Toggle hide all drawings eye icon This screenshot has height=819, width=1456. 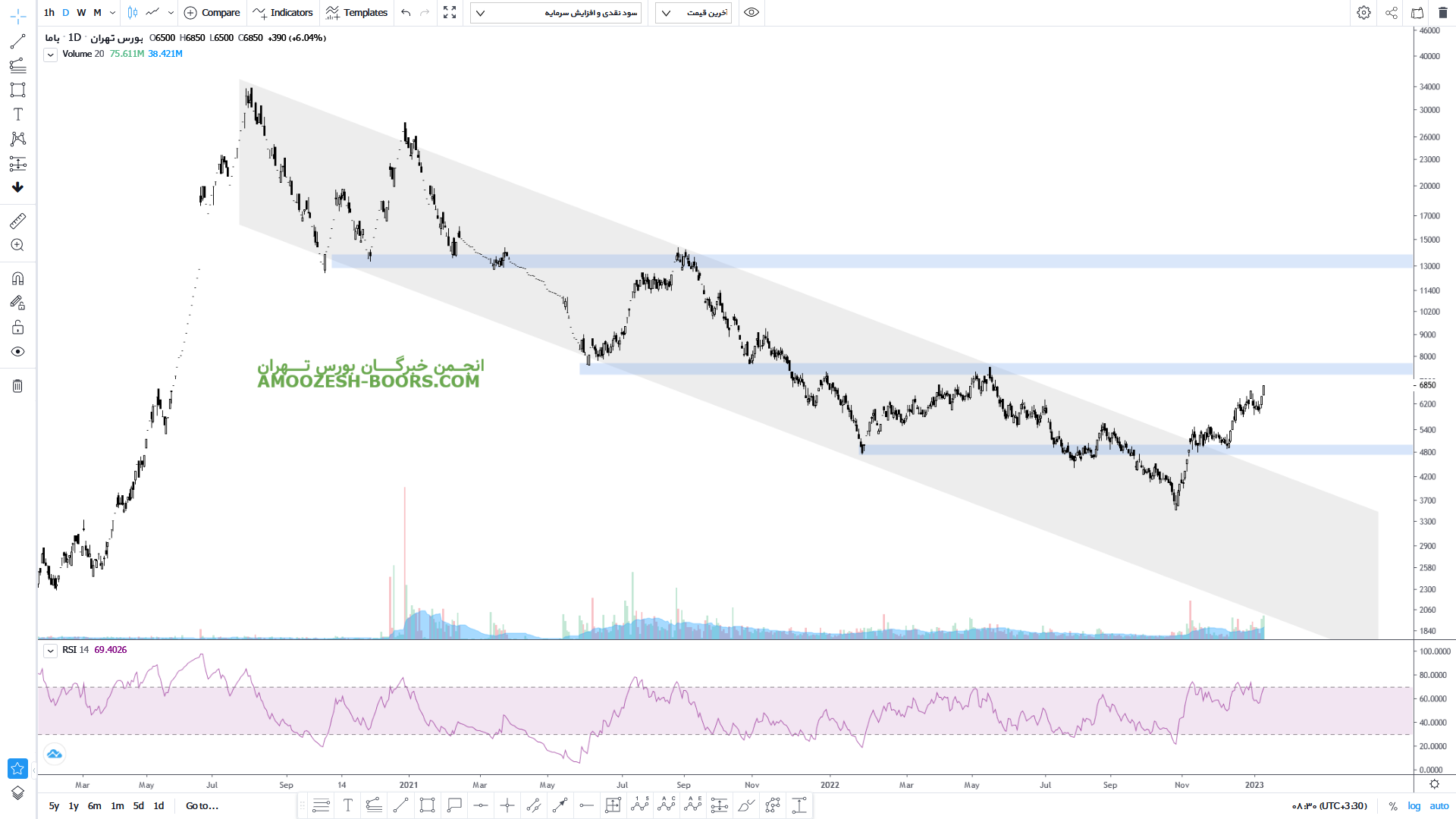pyautogui.click(x=17, y=352)
